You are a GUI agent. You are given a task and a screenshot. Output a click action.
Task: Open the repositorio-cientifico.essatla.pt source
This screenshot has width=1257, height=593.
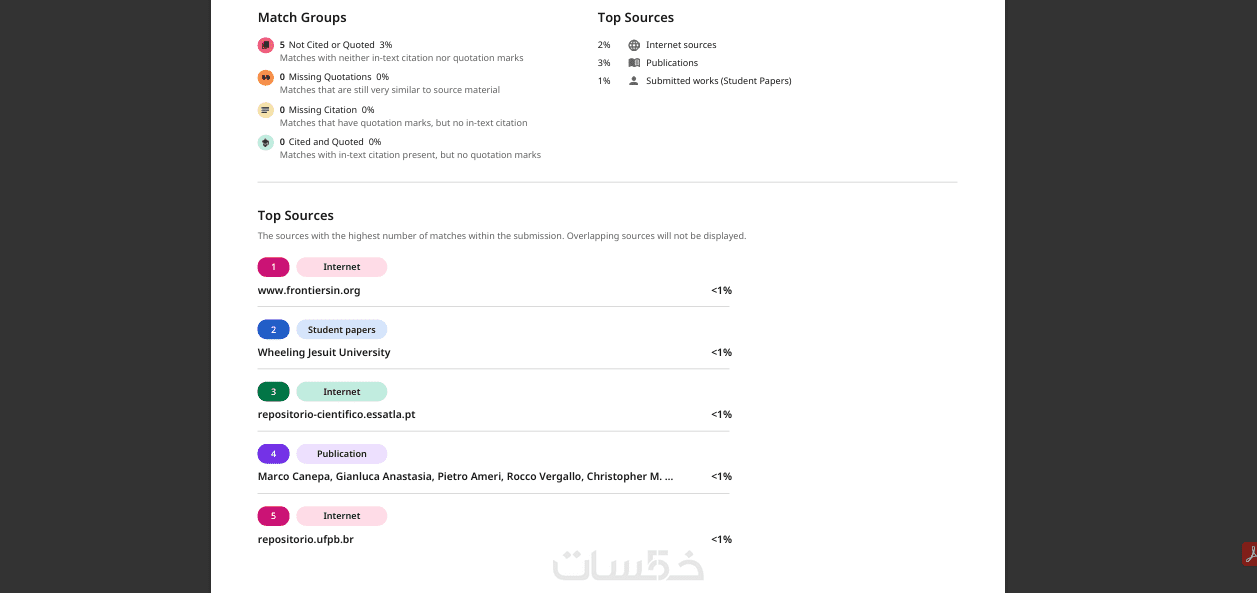(336, 415)
